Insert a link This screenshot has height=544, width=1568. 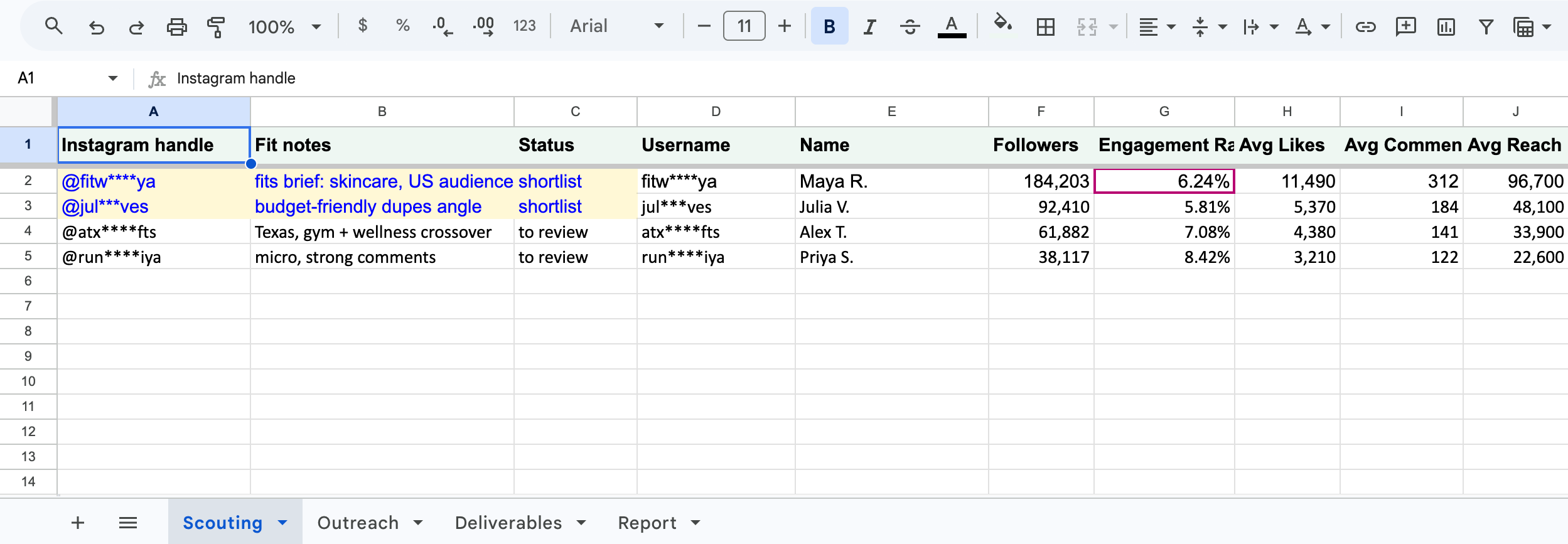point(1365,26)
